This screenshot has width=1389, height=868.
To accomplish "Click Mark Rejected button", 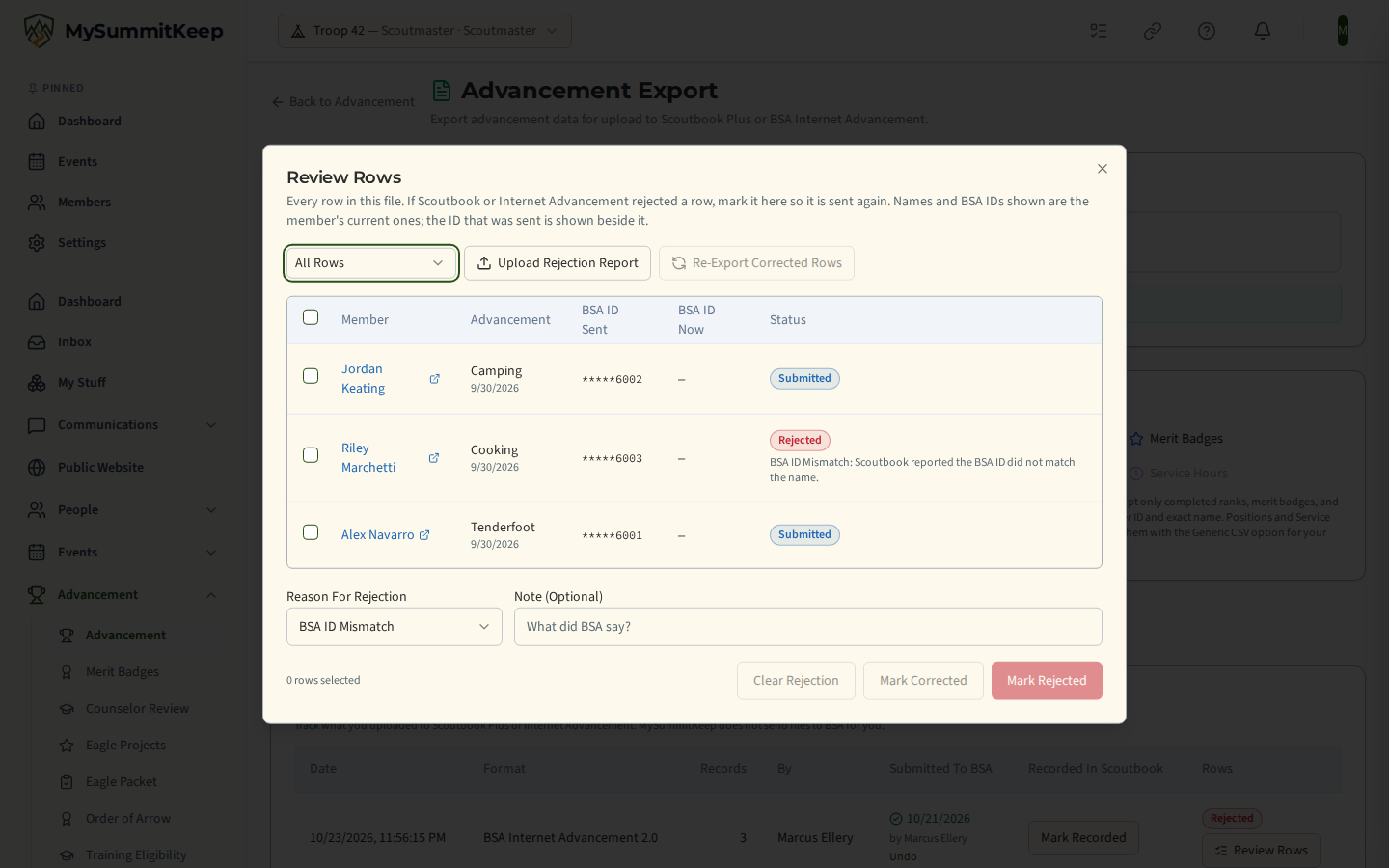I will coord(1047,681).
